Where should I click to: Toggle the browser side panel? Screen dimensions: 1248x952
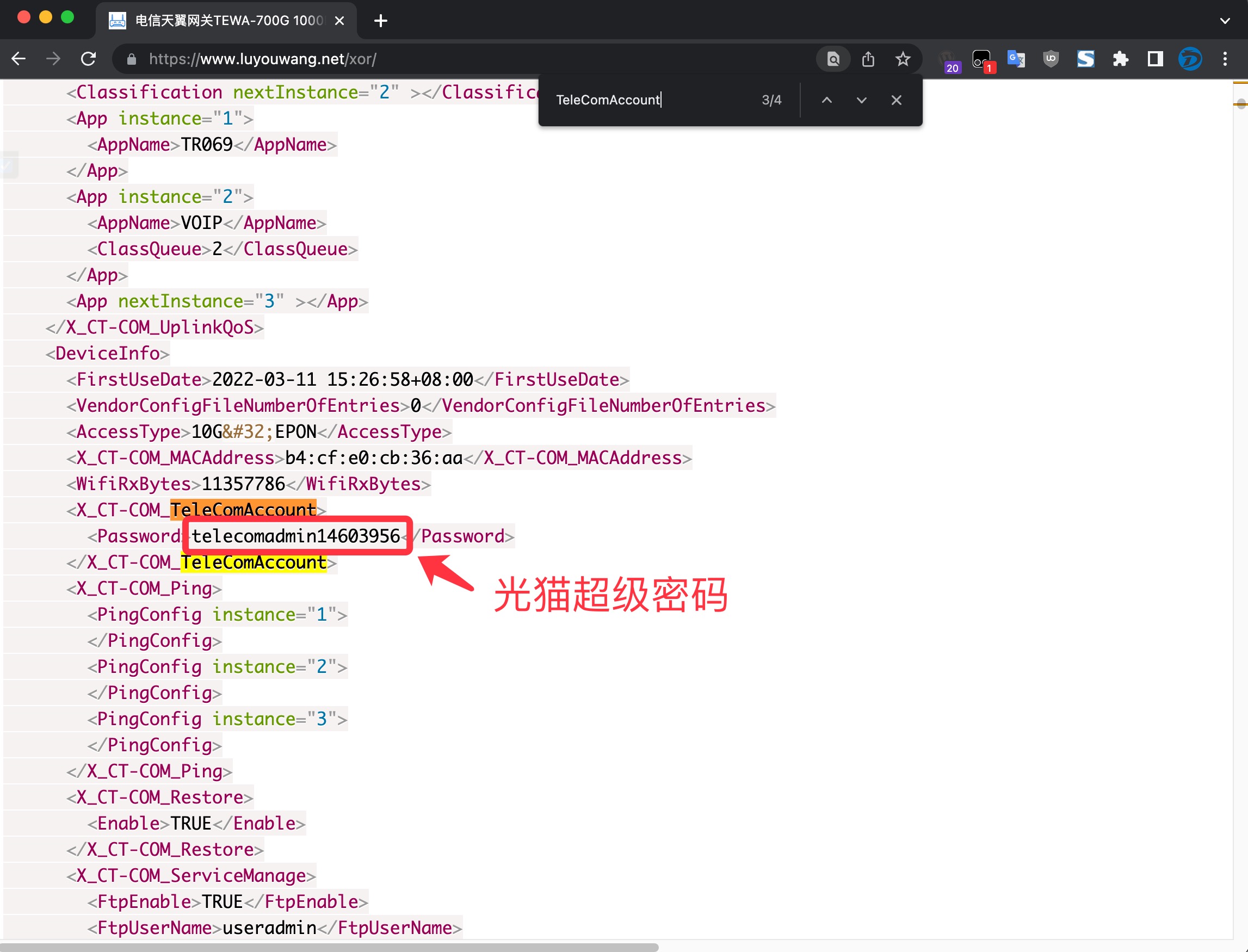(x=1154, y=59)
